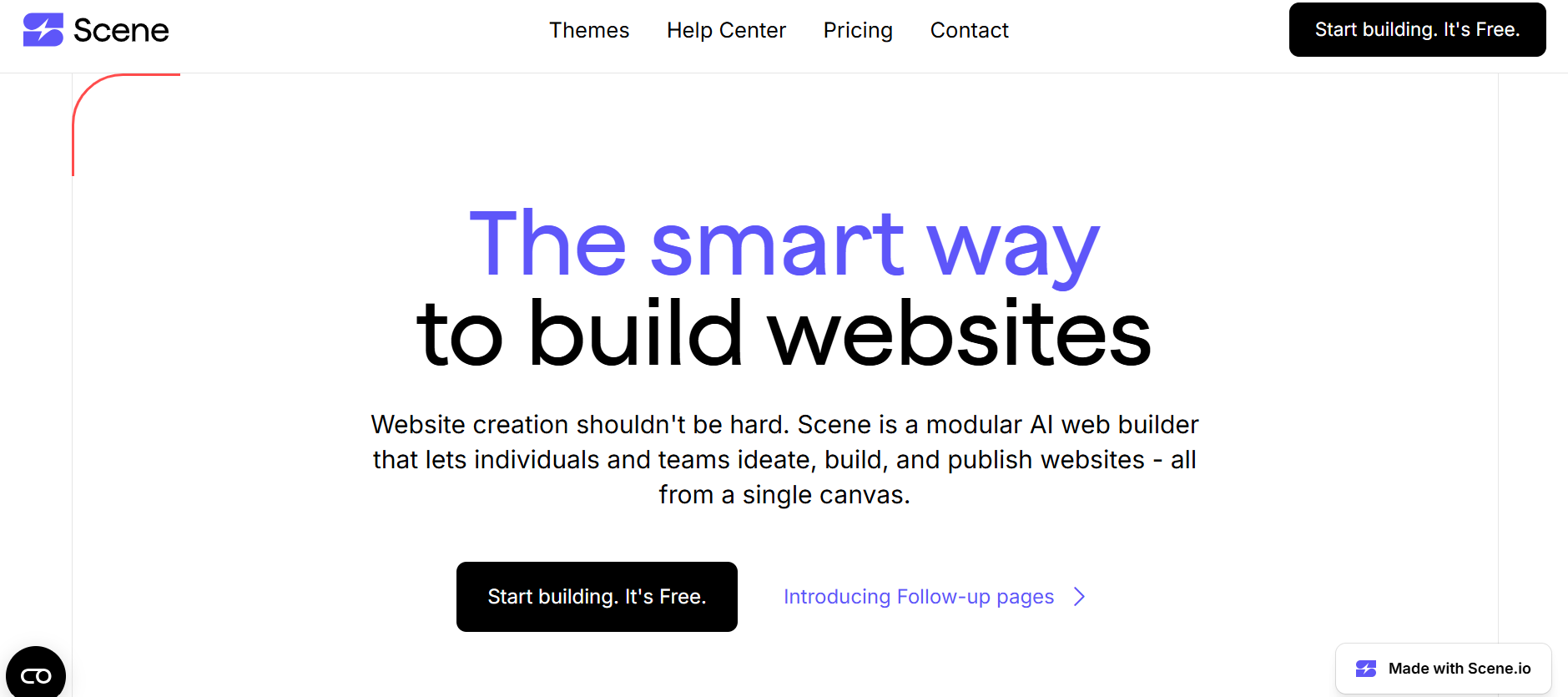Go to the Help Center page
Viewport: 1568px width, 697px height.
pyautogui.click(x=726, y=30)
